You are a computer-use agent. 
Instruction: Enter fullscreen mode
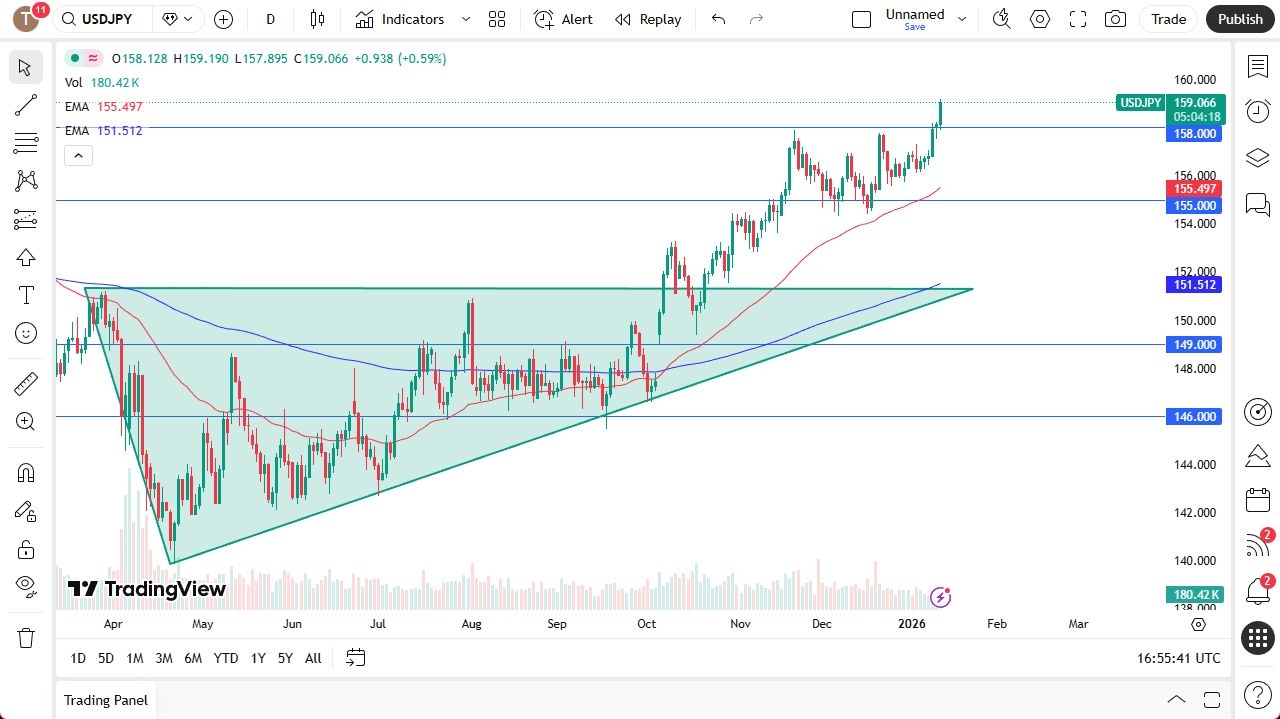[1077, 19]
